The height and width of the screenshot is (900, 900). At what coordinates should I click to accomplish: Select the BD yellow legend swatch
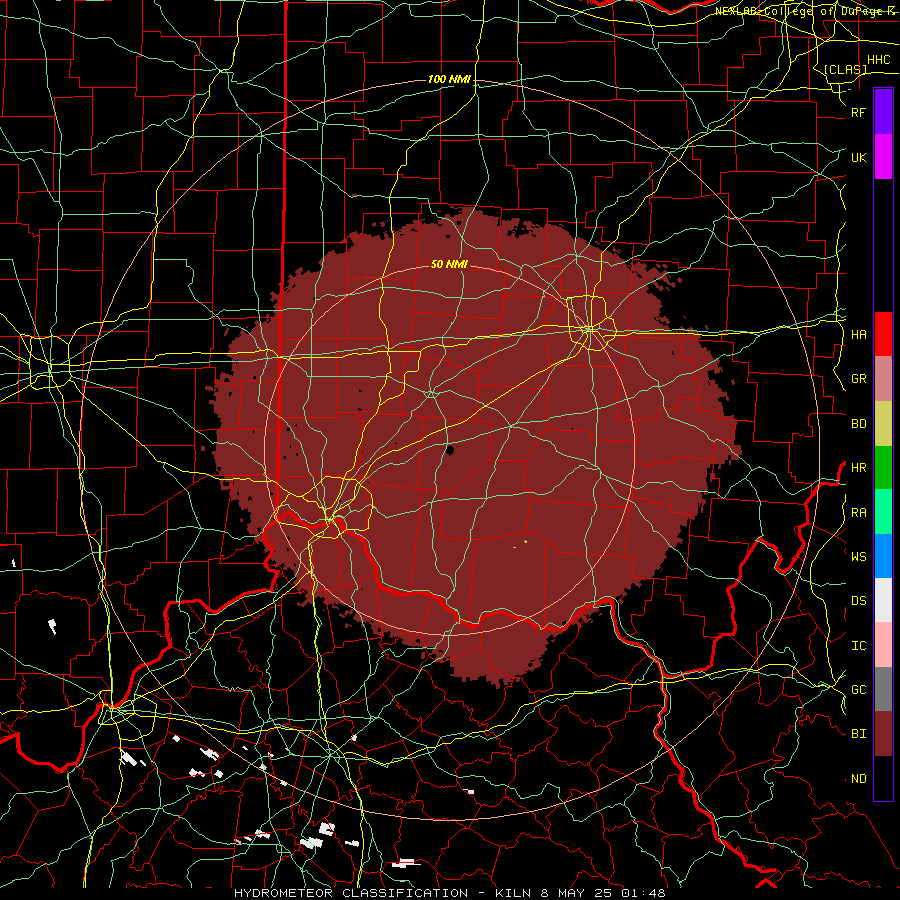tap(883, 423)
